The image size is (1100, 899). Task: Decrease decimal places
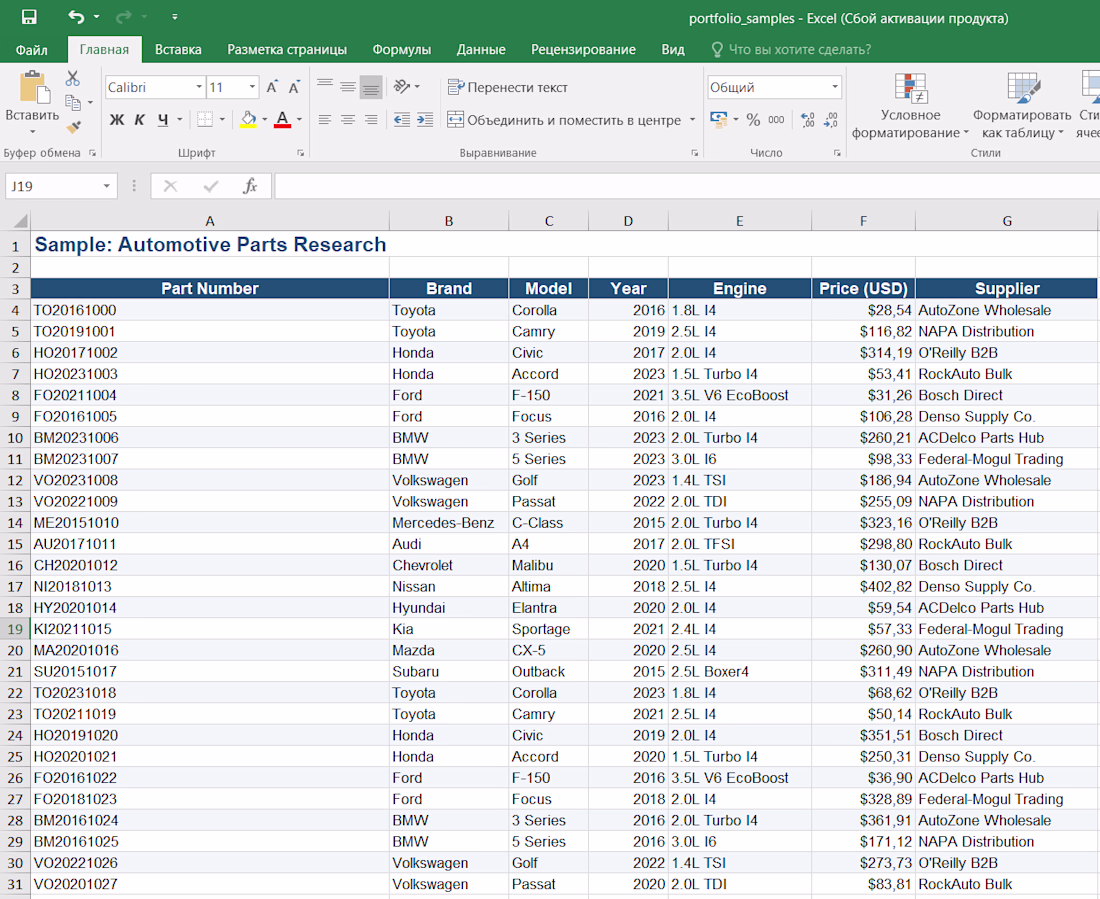point(831,120)
